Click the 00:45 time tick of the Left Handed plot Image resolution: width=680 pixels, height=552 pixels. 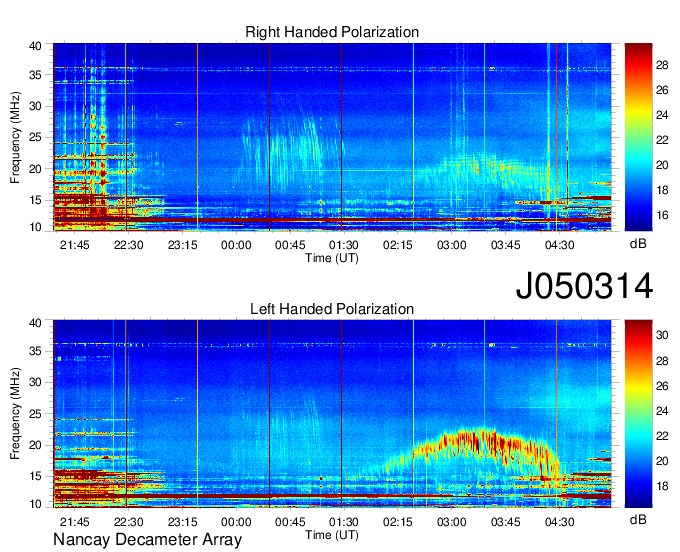(x=290, y=522)
